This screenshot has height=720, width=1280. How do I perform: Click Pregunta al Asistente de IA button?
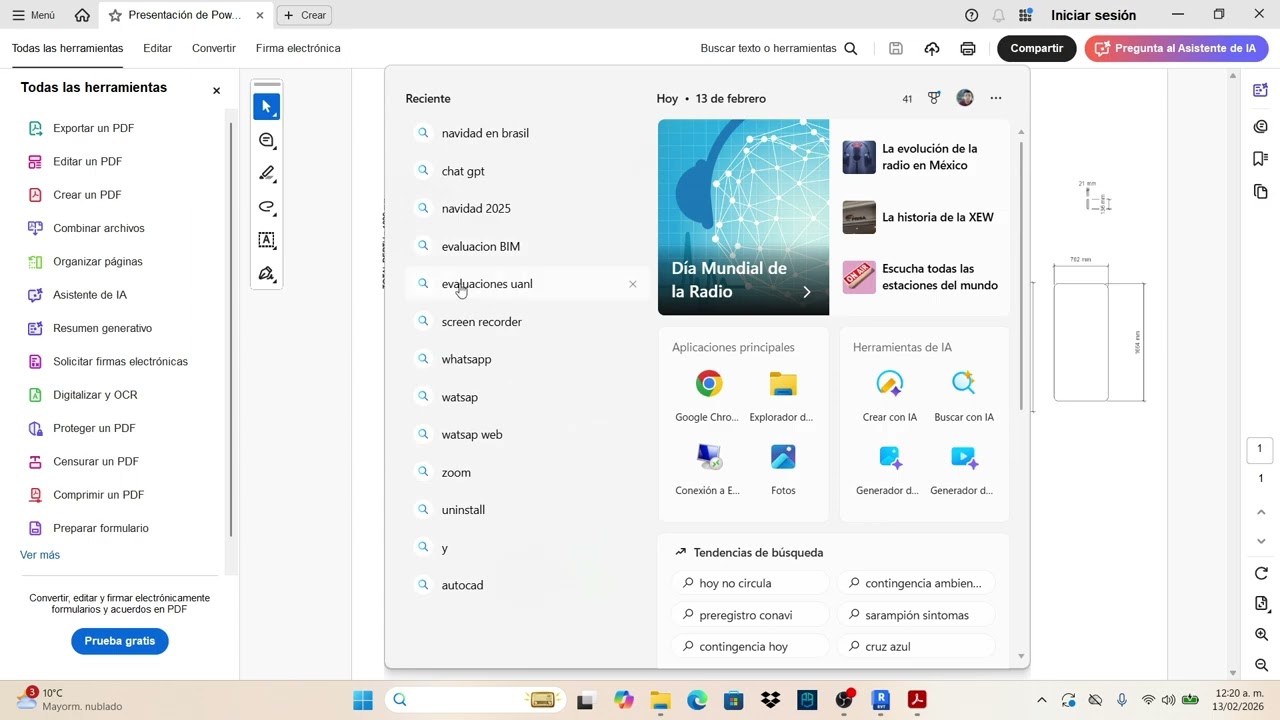1176,48
